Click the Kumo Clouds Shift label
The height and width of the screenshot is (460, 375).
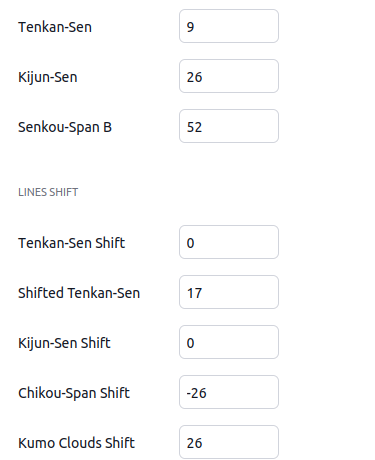[77, 443]
